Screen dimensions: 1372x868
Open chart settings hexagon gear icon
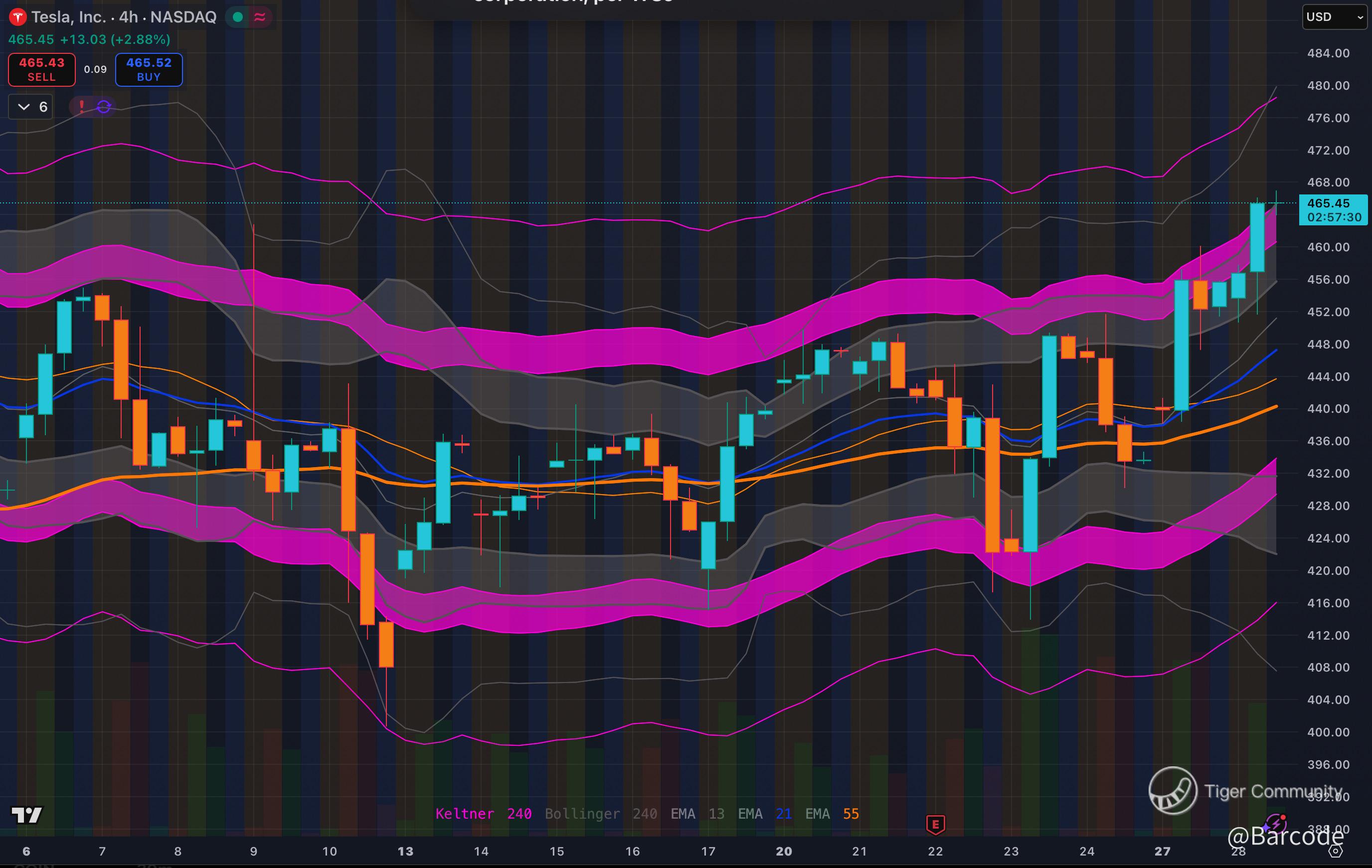point(1336,851)
